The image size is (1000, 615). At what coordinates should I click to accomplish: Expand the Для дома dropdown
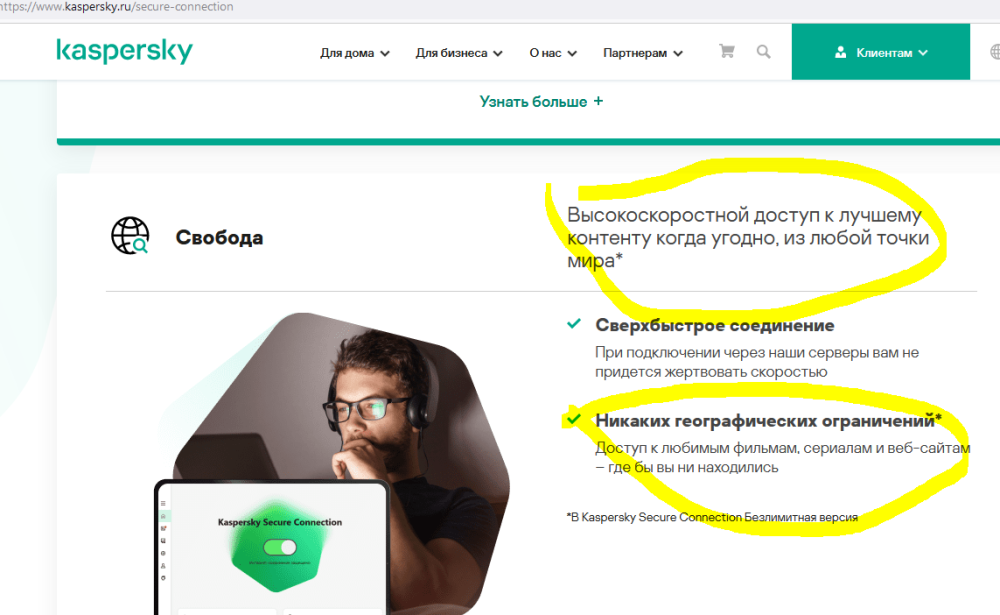(x=355, y=53)
